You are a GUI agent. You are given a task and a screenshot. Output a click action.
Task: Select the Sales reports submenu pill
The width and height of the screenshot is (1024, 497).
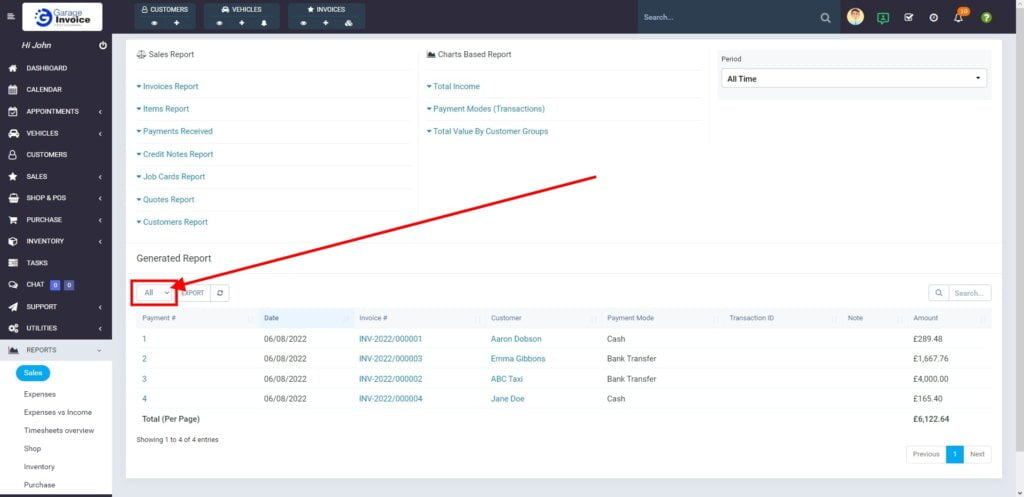(x=33, y=373)
